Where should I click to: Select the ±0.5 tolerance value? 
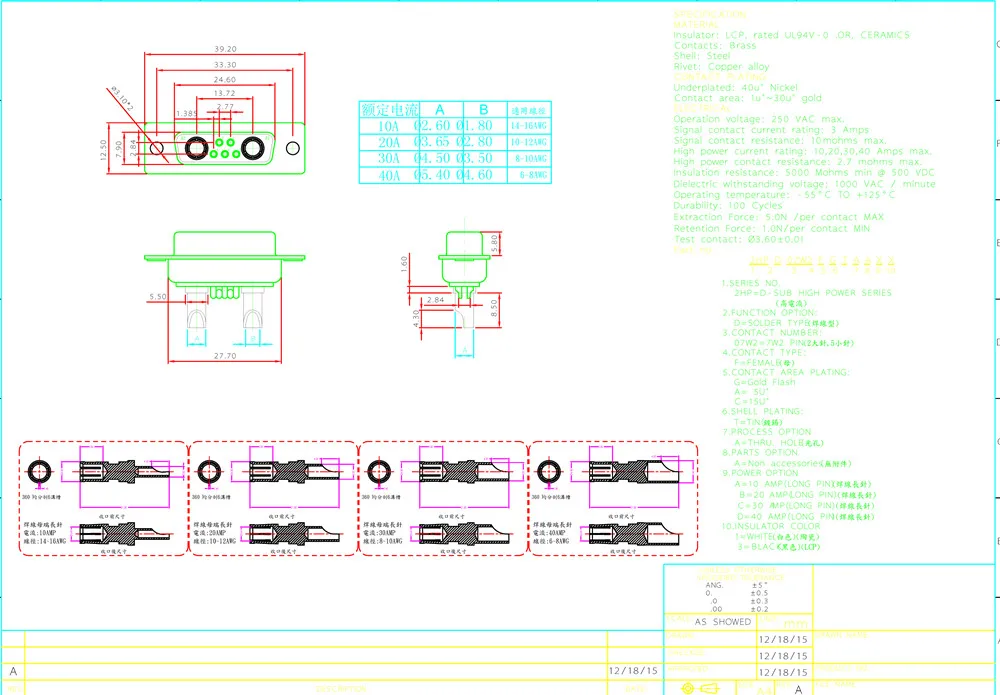pyautogui.click(x=760, y=593)
